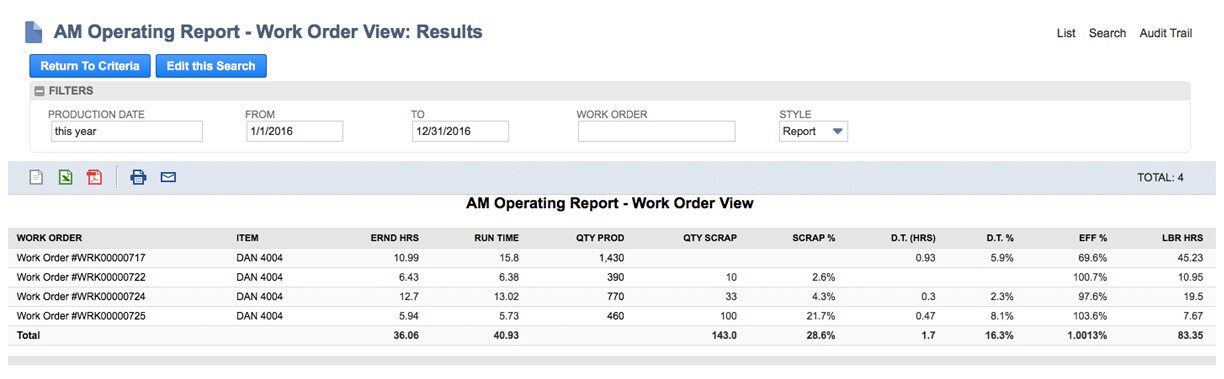Image resolution: width=1224 pixels, height=379 pixels.
Task: Select the Work Order #WRK00000722 row
Action: [612, 276]
